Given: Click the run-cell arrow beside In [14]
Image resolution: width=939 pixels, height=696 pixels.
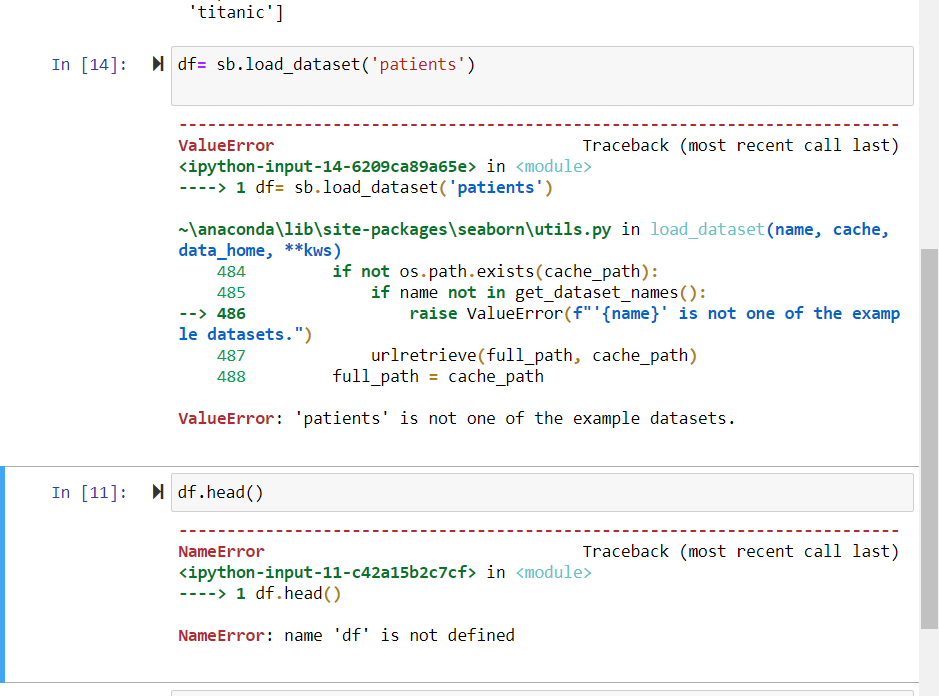Looking at the screenshot, I should [156, 63].
